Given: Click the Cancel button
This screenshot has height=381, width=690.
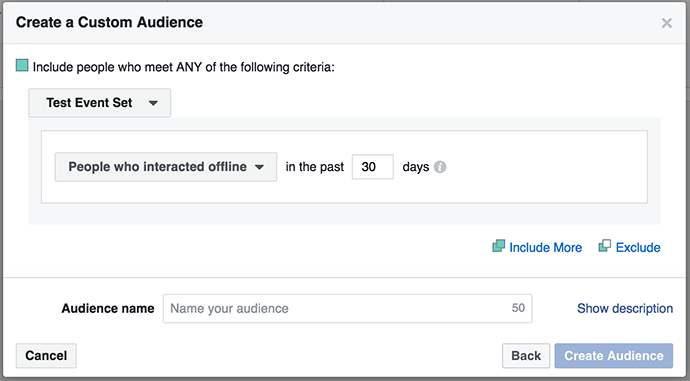Looking at the screenshot, I should pos(46,355).
